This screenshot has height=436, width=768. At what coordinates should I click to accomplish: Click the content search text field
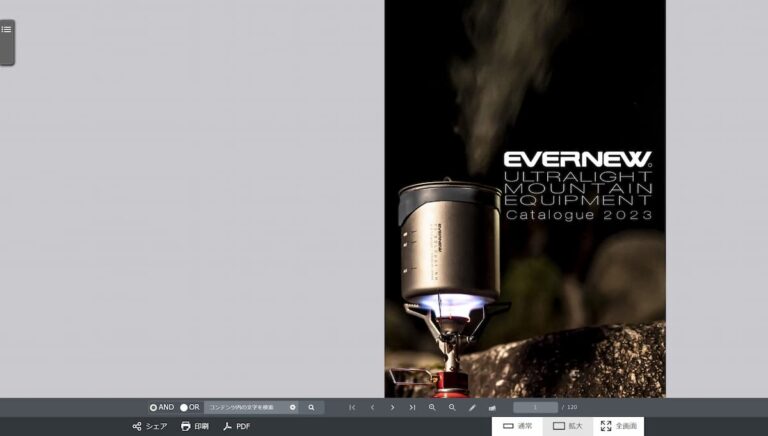coord(245,408)
